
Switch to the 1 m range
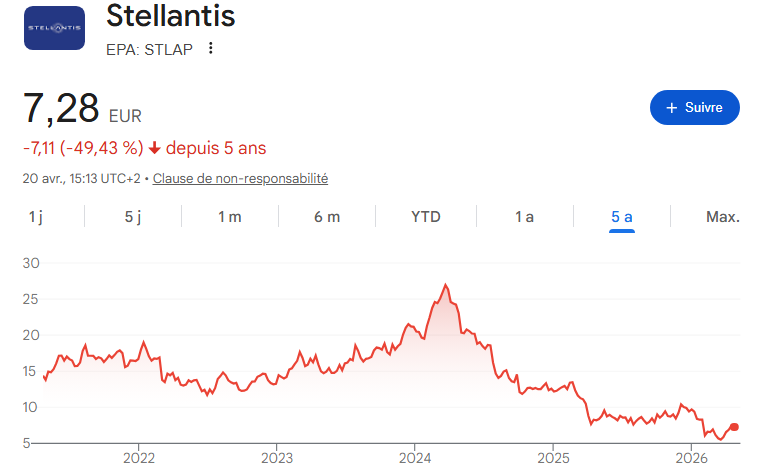tap(230, 217)
